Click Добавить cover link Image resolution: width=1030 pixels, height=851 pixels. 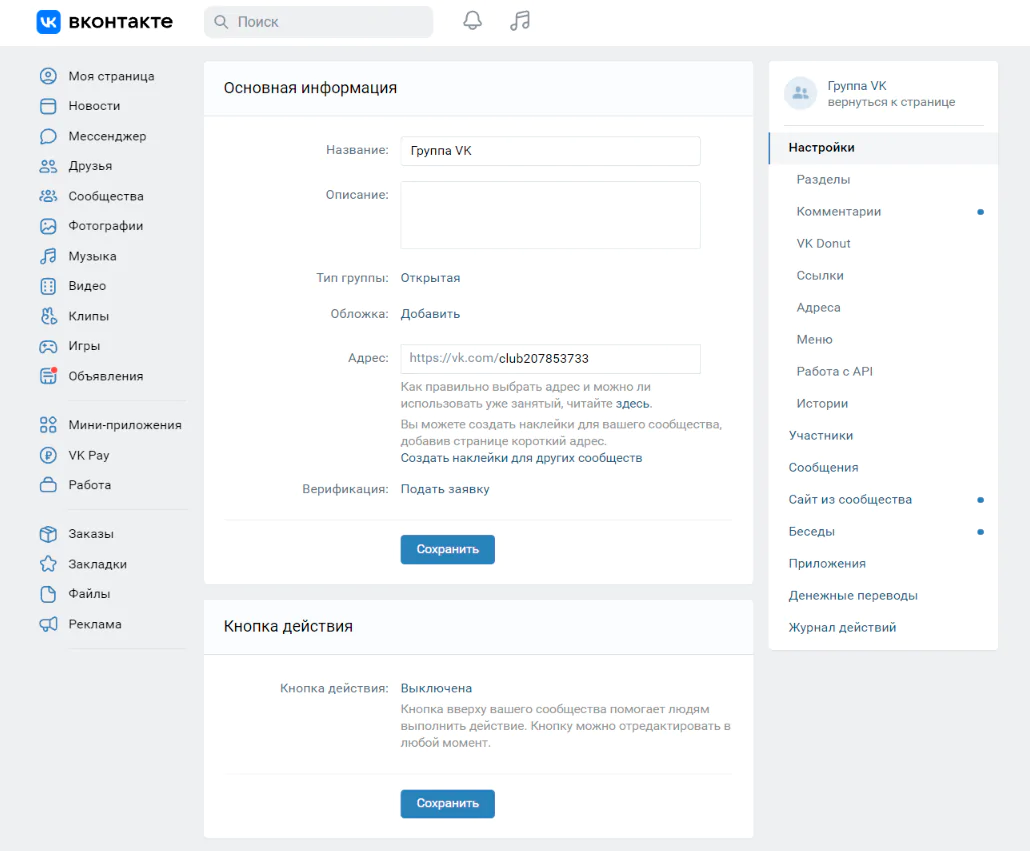430,314
